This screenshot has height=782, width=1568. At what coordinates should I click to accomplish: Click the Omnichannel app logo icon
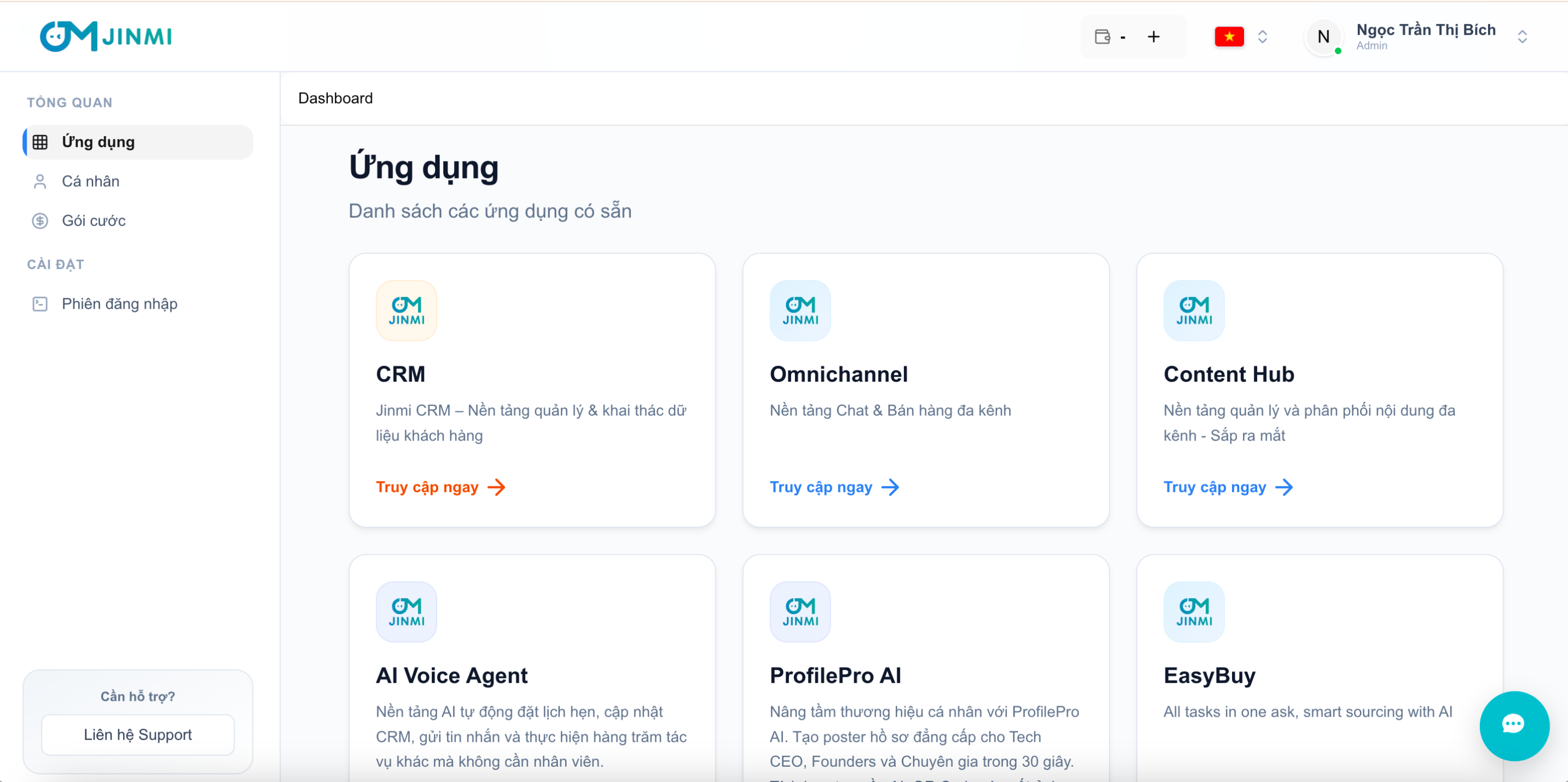tap(800, 310)
